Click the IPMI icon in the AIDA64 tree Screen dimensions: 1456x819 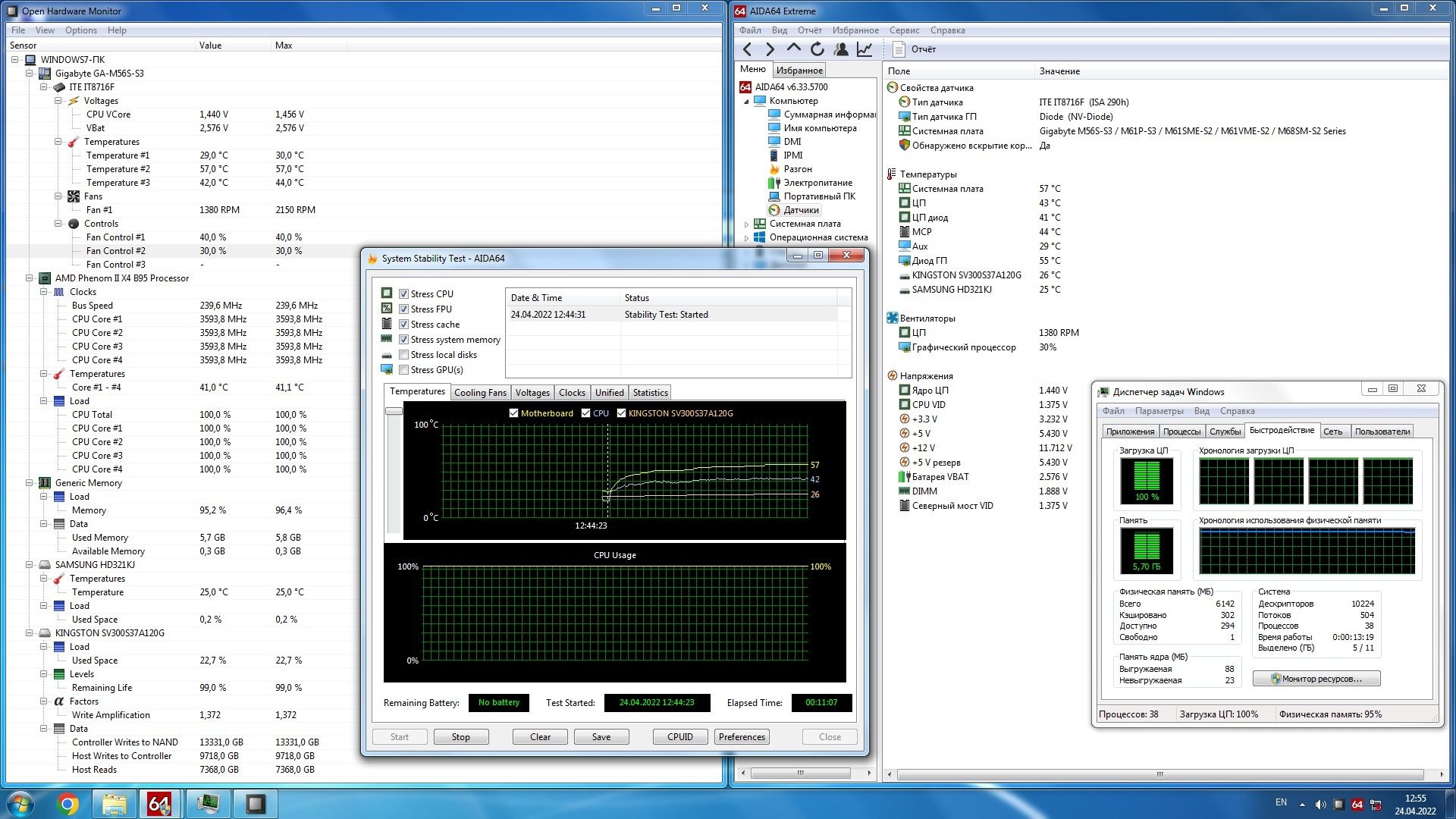774,155
